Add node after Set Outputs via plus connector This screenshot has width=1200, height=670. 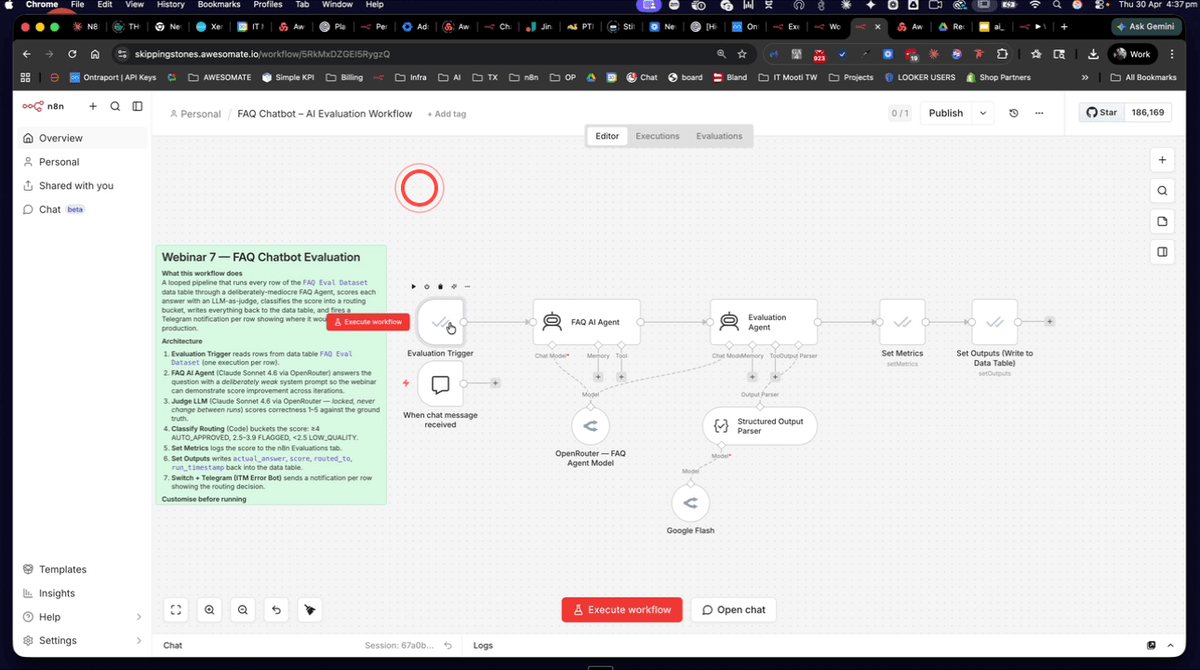[x=1049, y=321]
